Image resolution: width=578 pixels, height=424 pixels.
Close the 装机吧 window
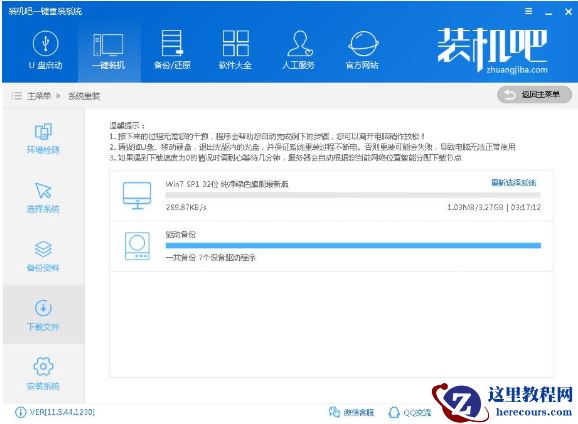568,12
